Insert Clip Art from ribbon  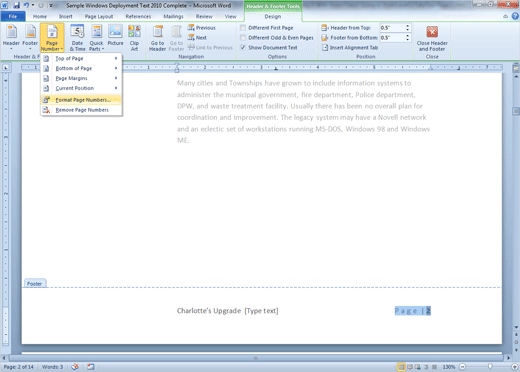point(134,38)
